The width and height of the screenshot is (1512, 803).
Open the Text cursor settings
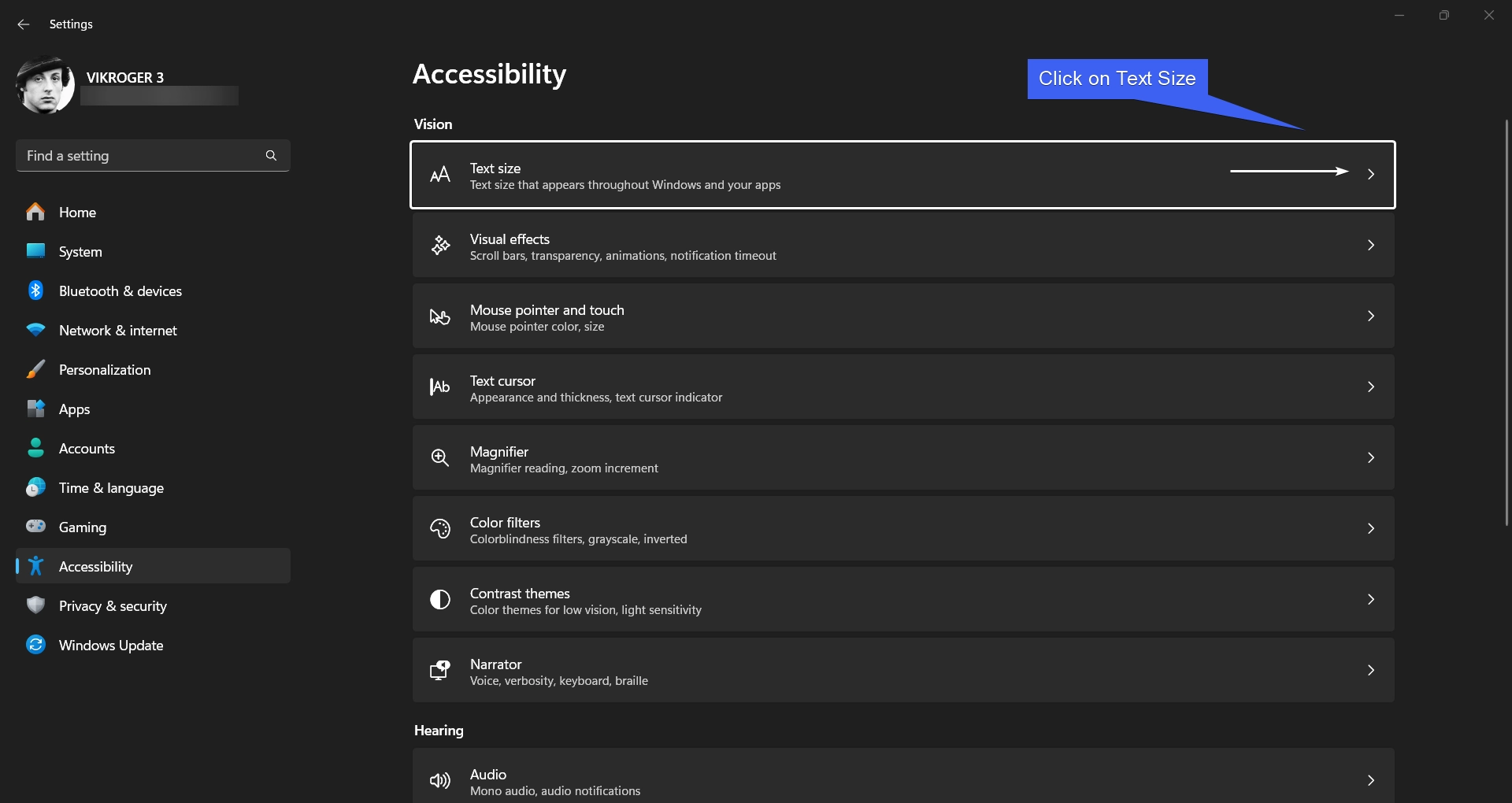903,387
